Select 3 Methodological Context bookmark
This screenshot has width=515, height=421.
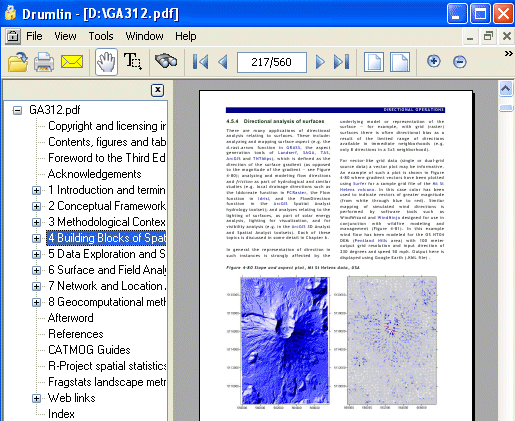[107, 222]
